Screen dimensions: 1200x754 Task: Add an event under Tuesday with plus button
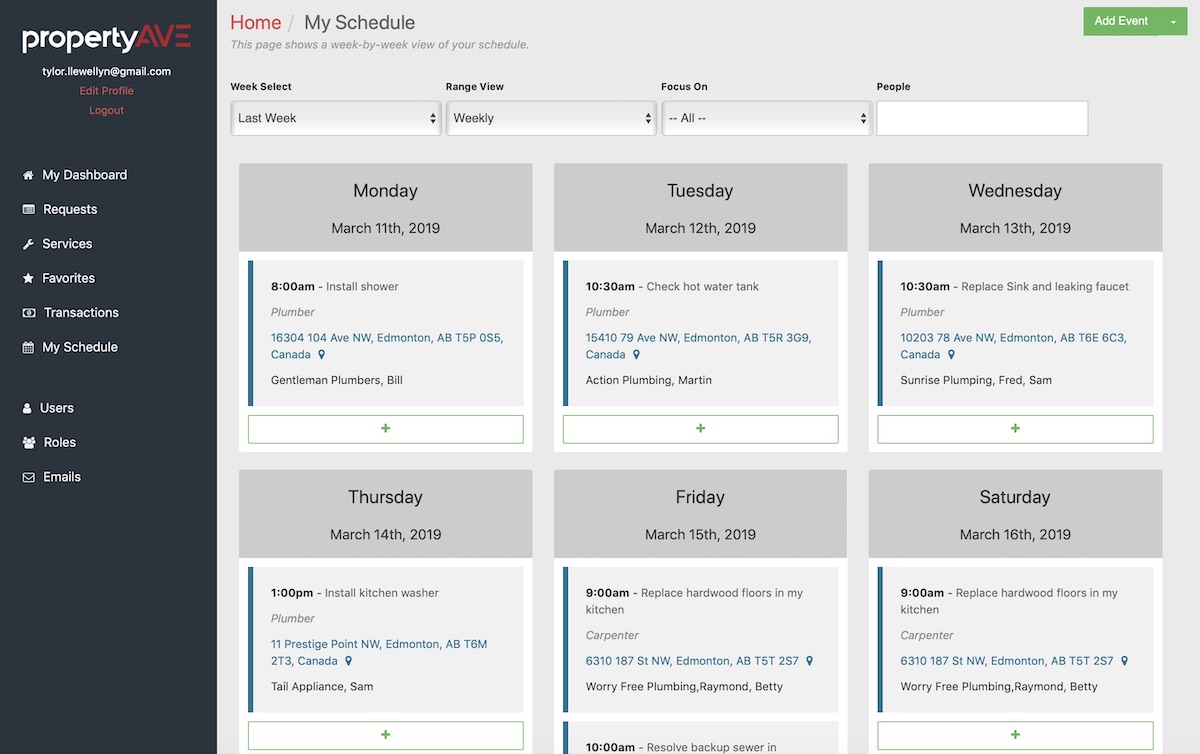click(700, 429)
